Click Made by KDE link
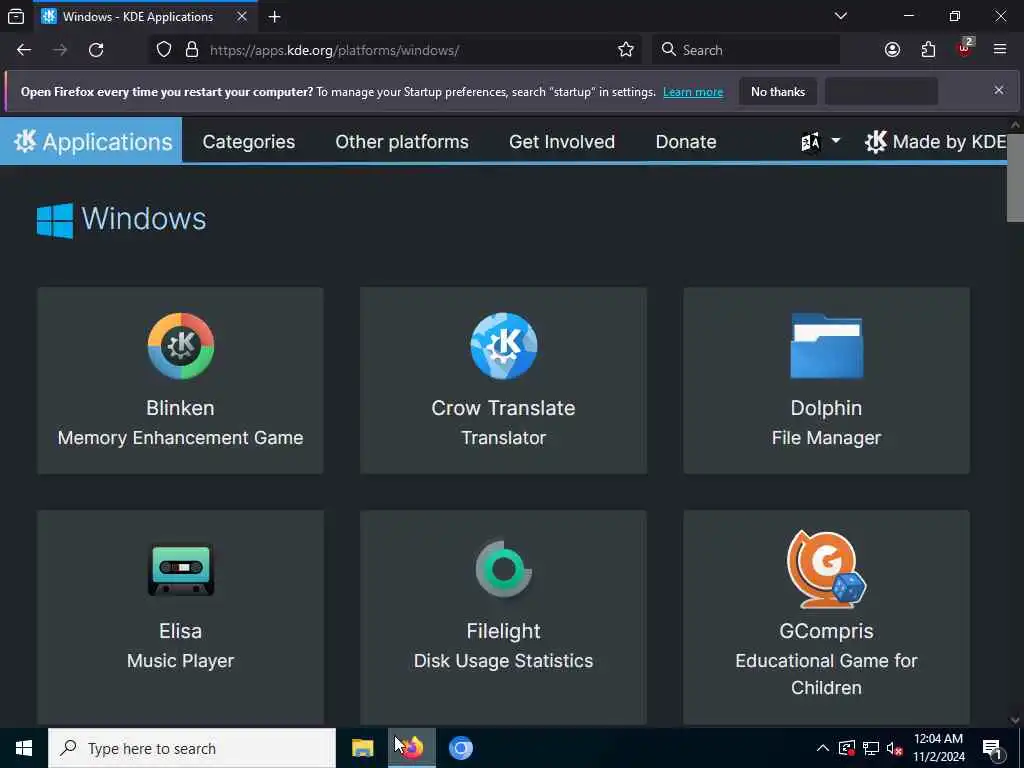 [935, 142]
